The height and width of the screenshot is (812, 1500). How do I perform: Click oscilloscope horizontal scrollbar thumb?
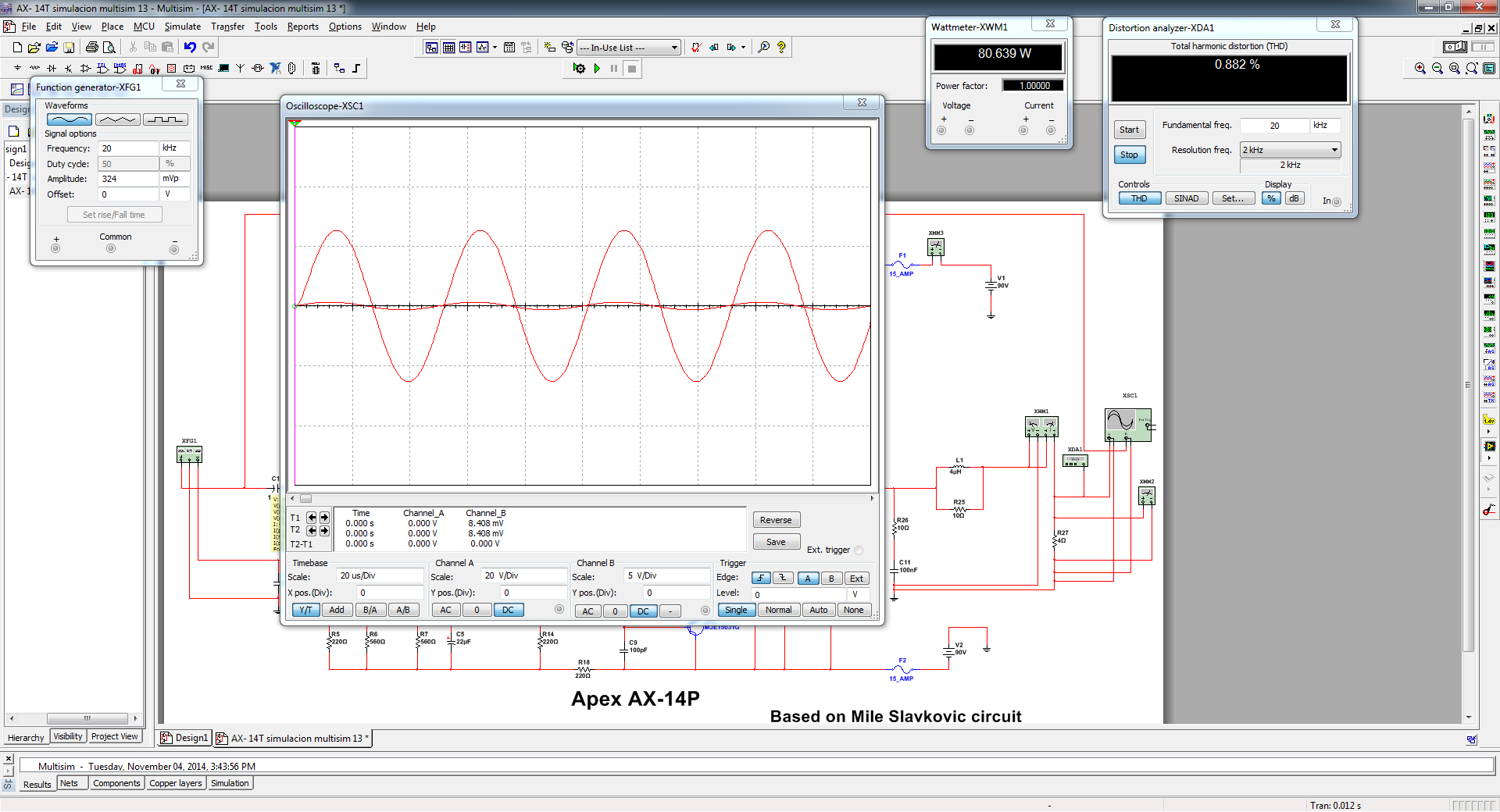coord(305,498)
